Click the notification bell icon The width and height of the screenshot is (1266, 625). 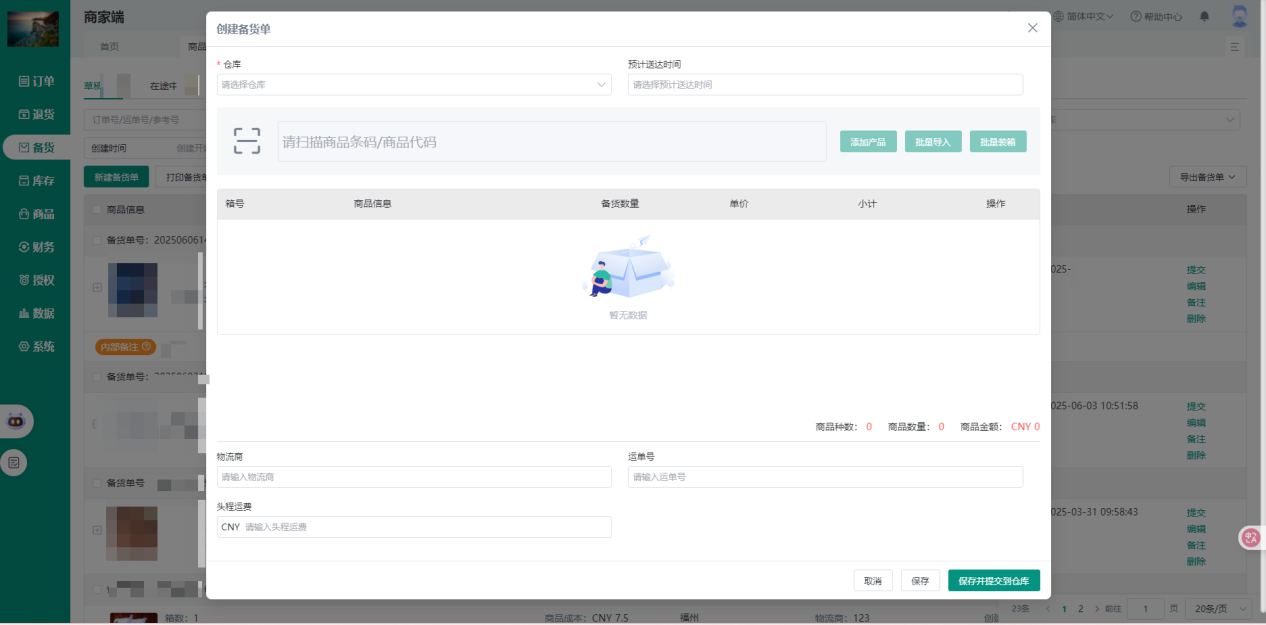click(x=1204, y=17)
